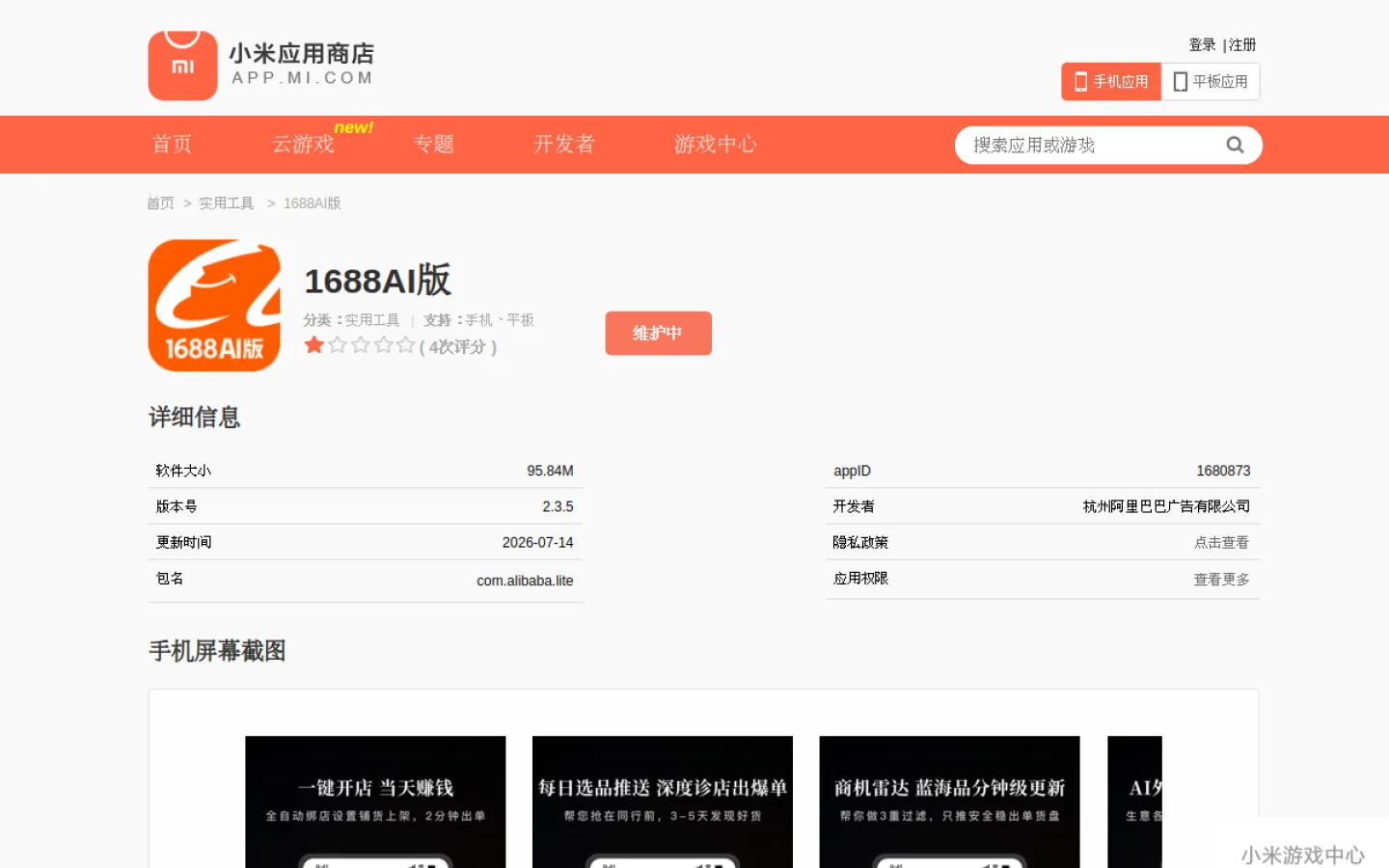Click 查看更多 for app permissions
The height and width of the screenshot is (868, 1389).
point(1221,580)
